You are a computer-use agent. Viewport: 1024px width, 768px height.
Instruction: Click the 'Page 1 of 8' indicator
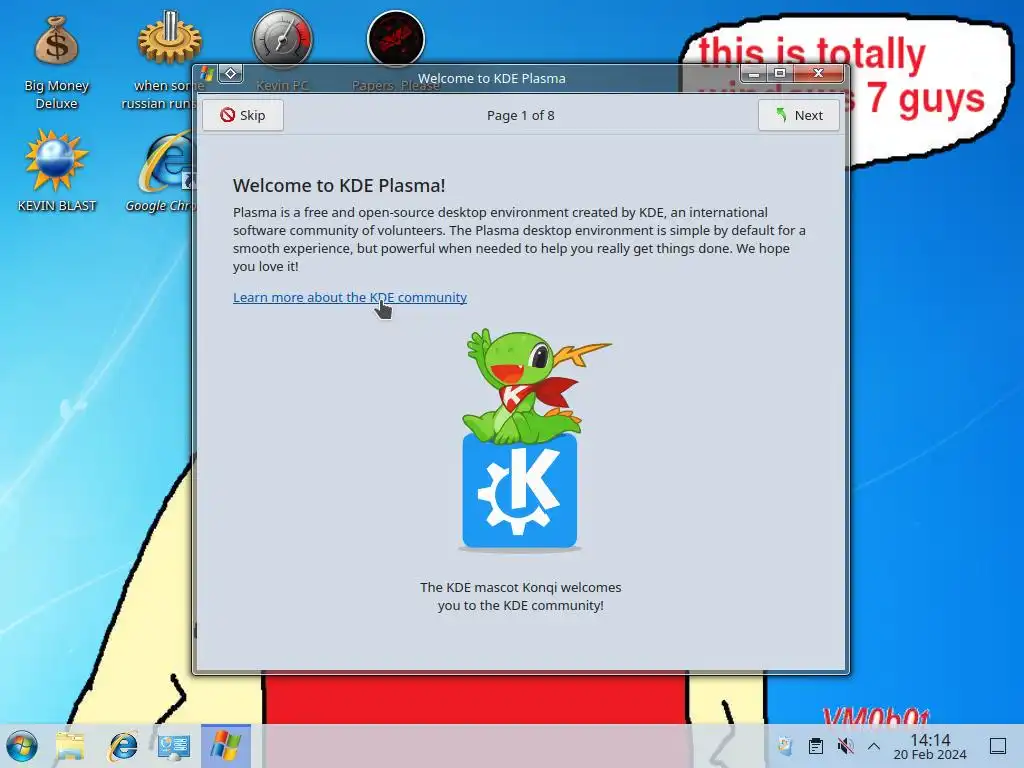click(520, 116)
